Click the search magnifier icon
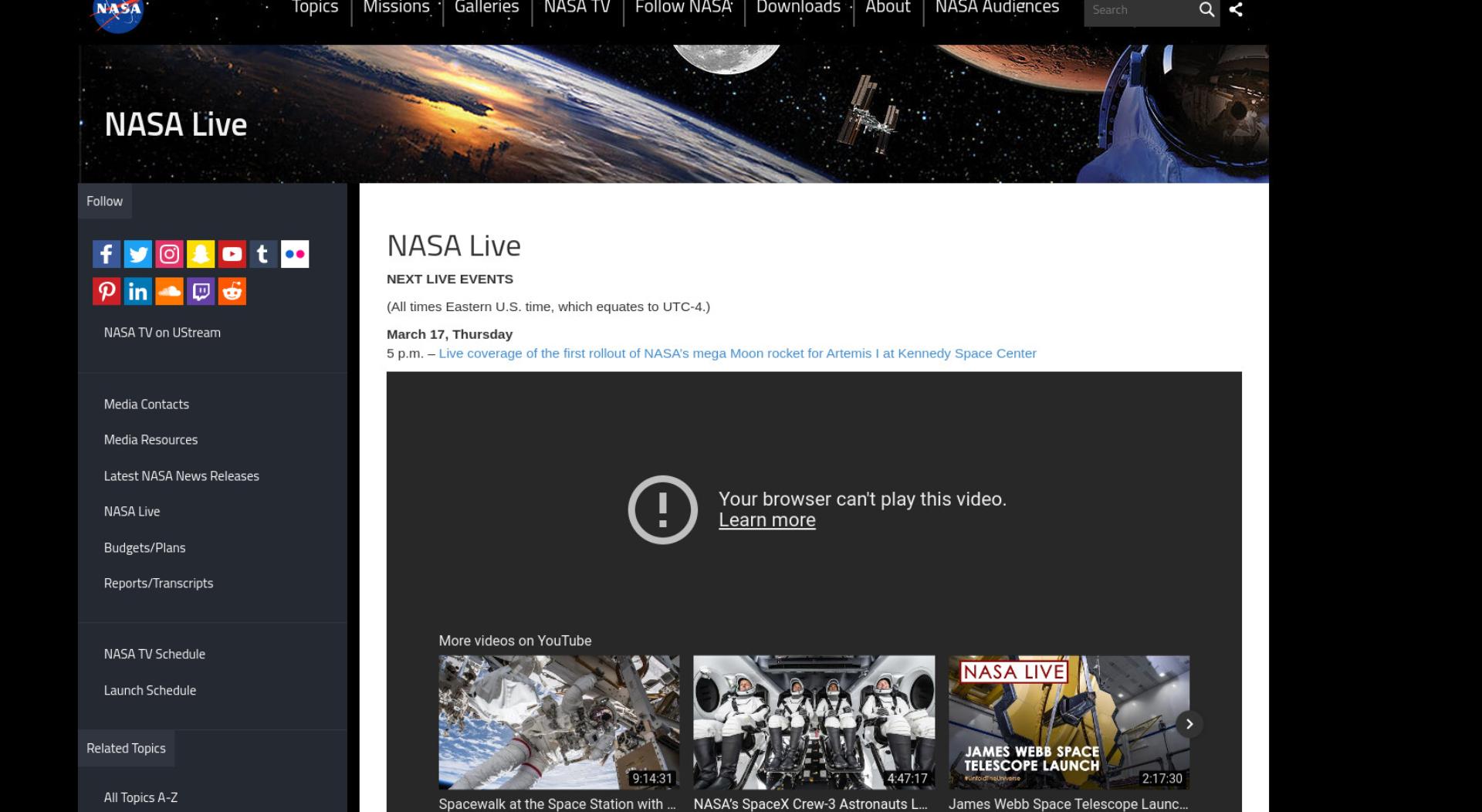 1206,10
